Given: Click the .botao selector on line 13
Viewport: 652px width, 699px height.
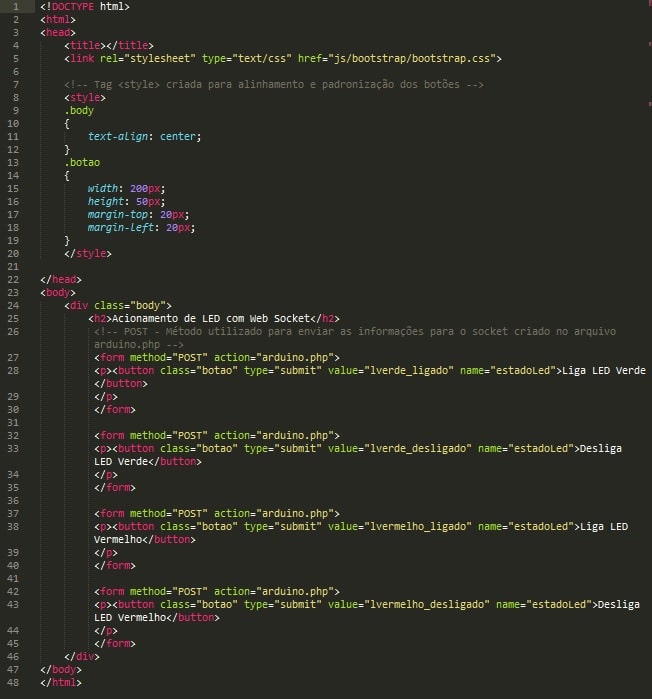Looking at the screenshot, I should (x=82, y=162).
